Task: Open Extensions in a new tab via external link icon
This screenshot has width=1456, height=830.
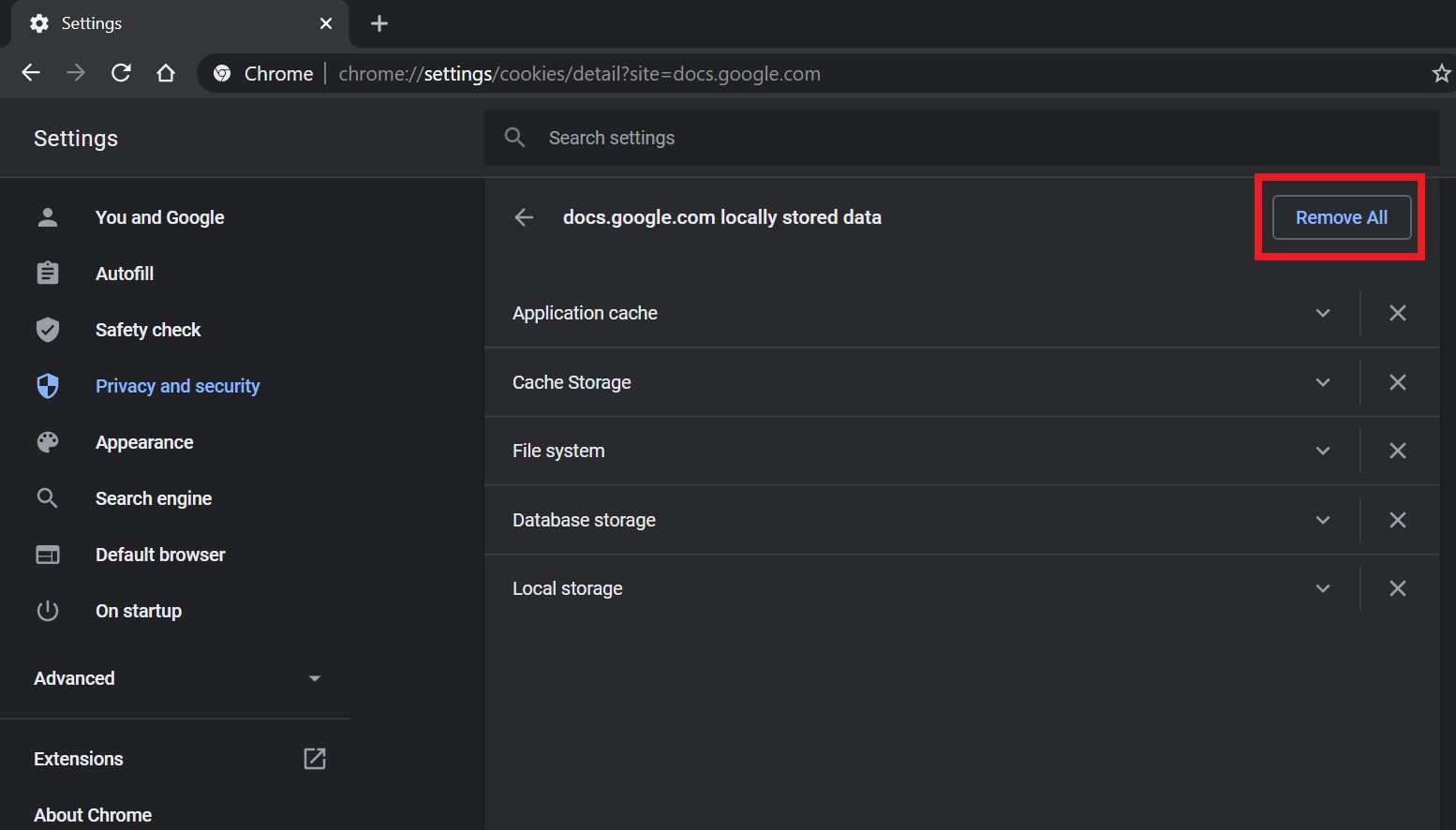Action: [314, 759]
